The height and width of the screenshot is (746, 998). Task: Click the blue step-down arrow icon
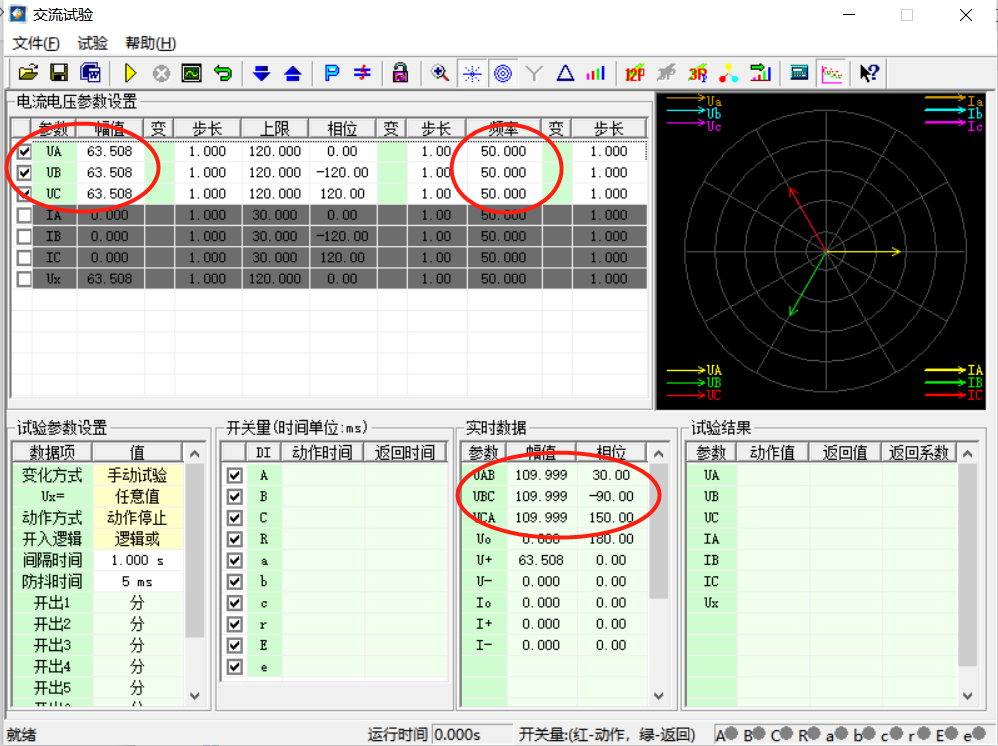point(261,73)
